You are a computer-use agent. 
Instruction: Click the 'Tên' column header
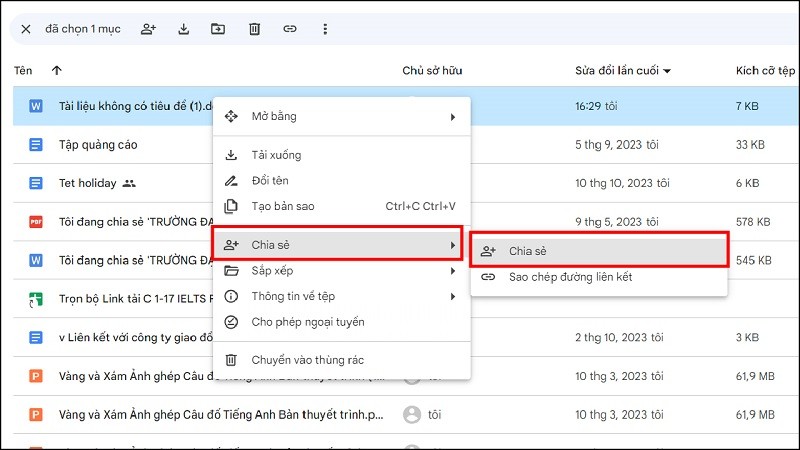click(23, 70)
